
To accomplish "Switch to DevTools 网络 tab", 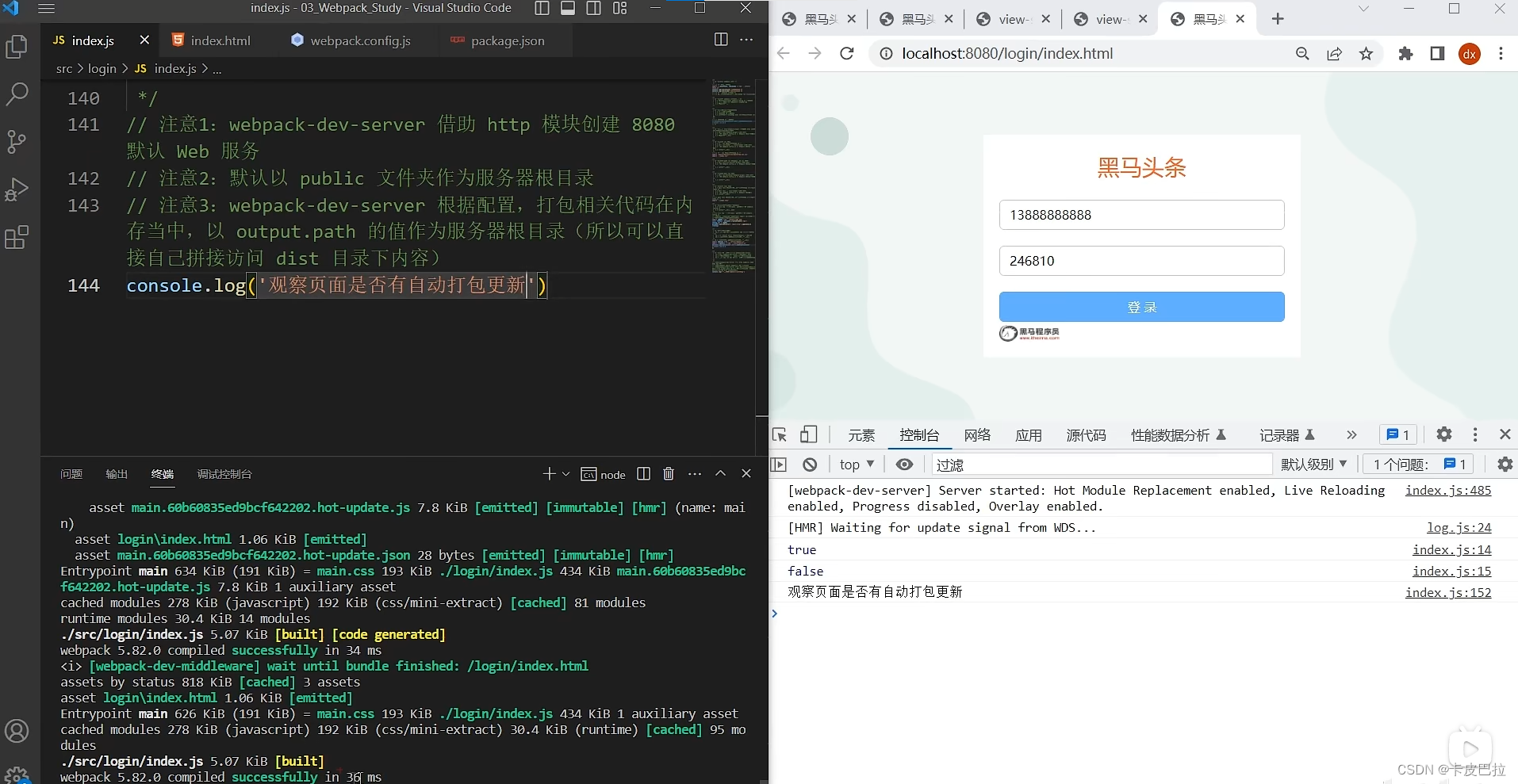I will (977, 435).
